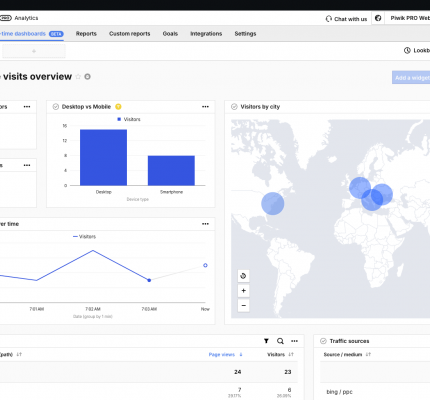Go to the Settings tab
This screenshot has height=400, width=430.
[245, 34]
